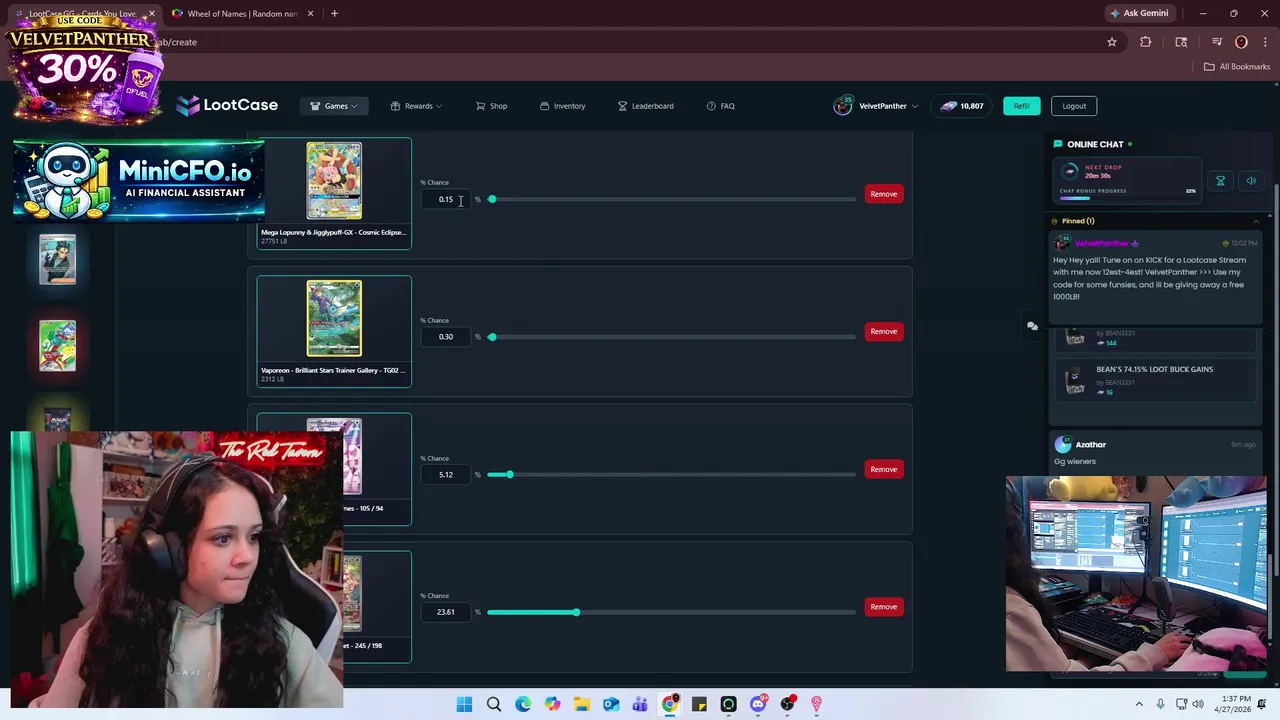
Task: Click the Mega Lopunny chance slider handle
Action: 492,199
